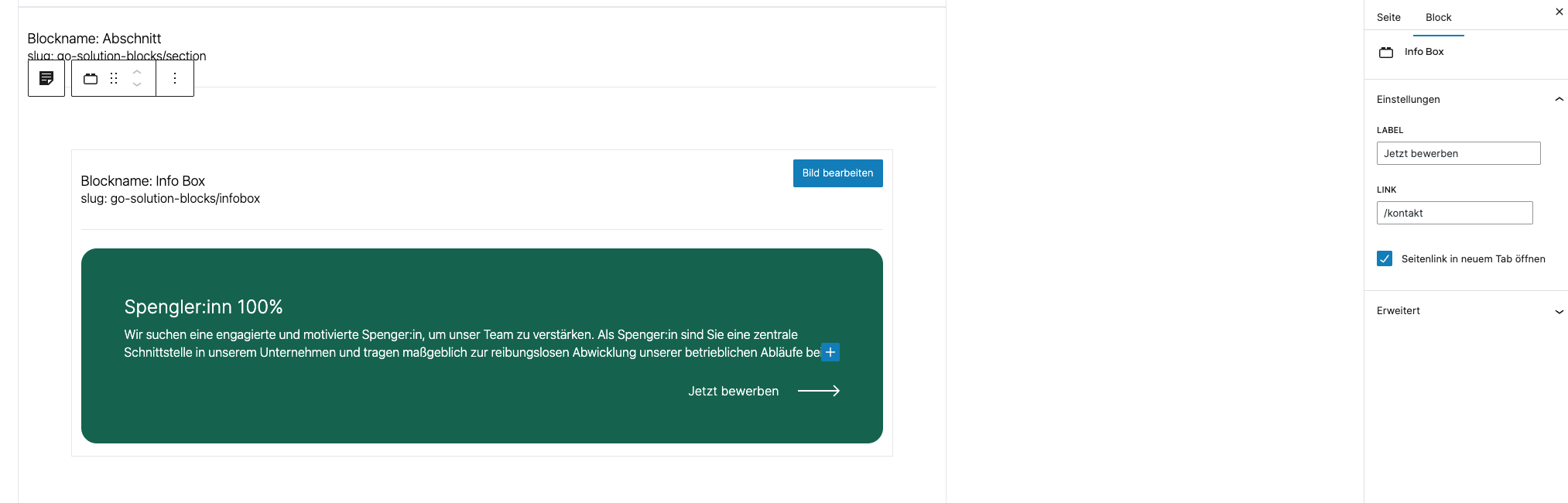The image size is (1568, 503).
Task: Switch to the Block tab
Action: click(x=1438, y=17)
